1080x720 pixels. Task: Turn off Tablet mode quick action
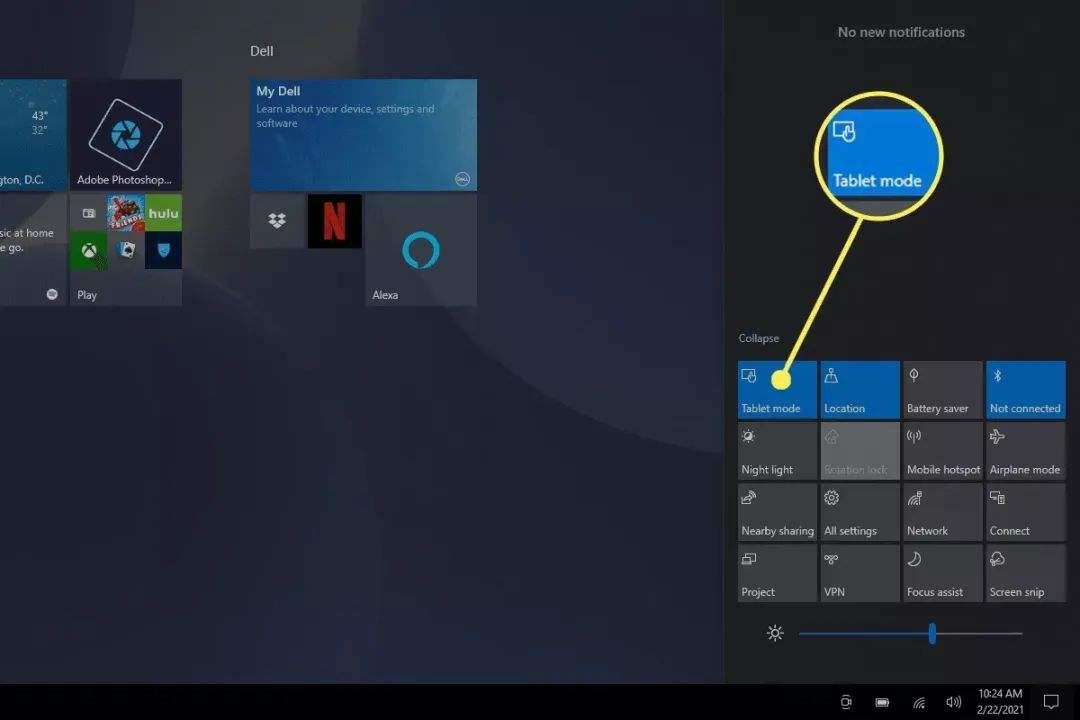(x=777, y=389)
